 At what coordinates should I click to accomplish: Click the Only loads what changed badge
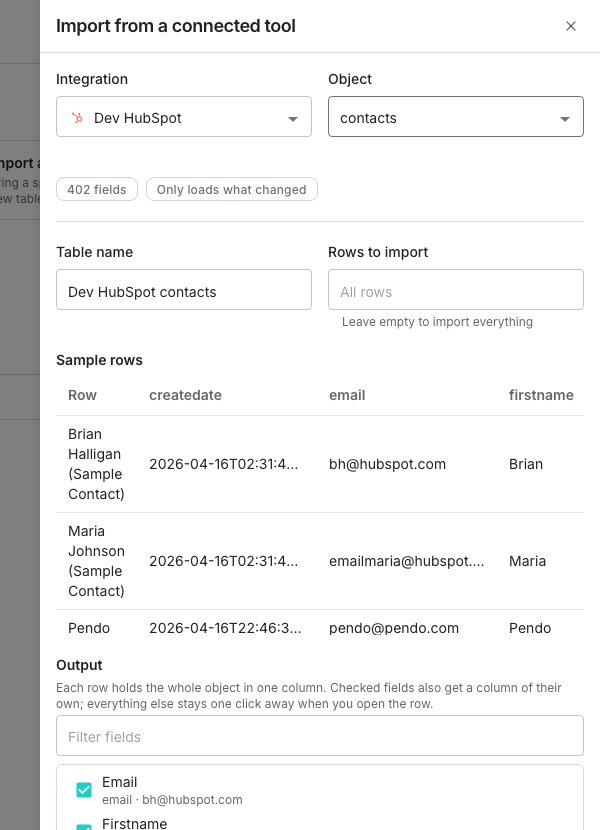(231, 189)
